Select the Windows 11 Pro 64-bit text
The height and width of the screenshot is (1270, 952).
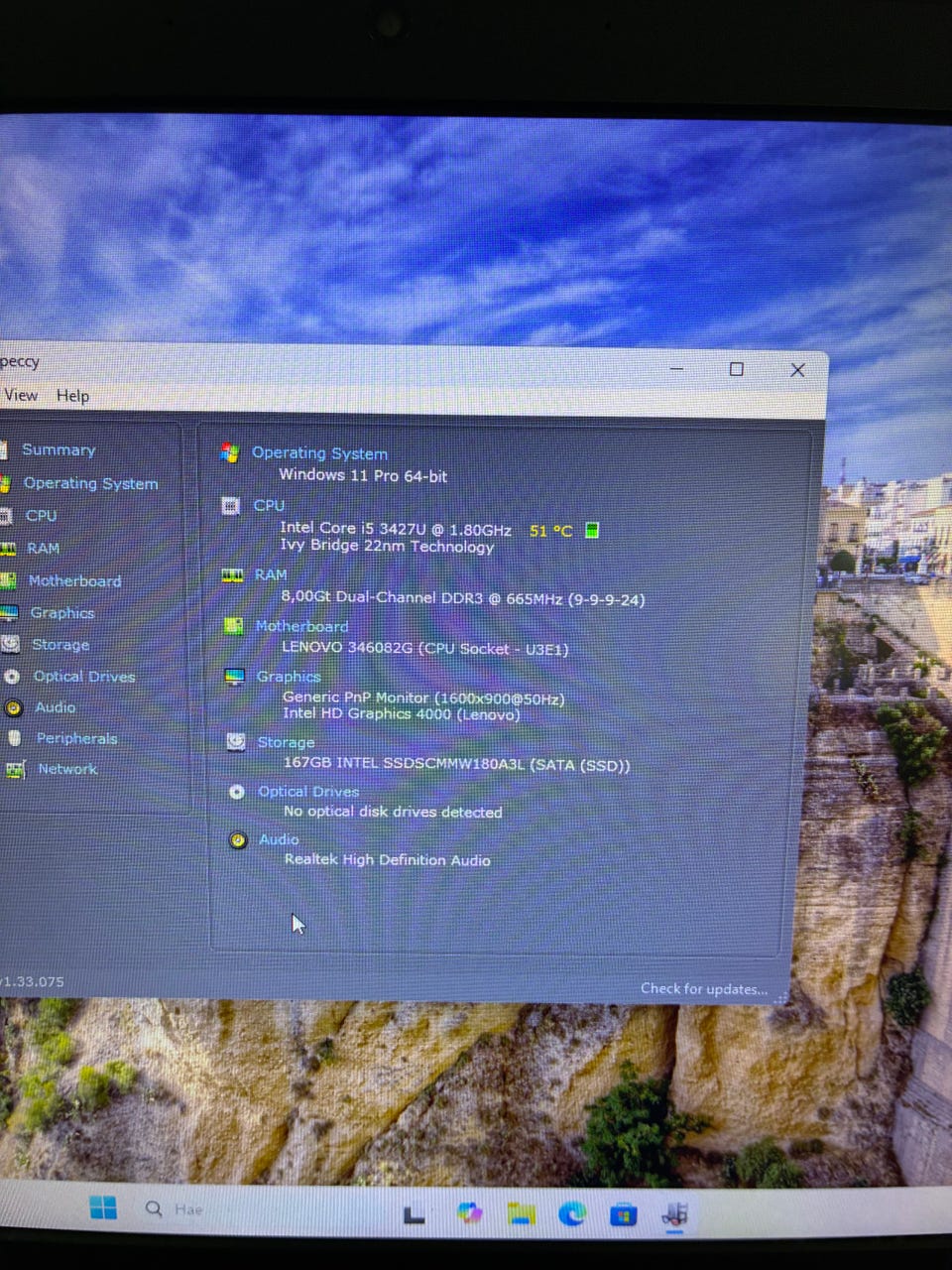tap(363, 475)
